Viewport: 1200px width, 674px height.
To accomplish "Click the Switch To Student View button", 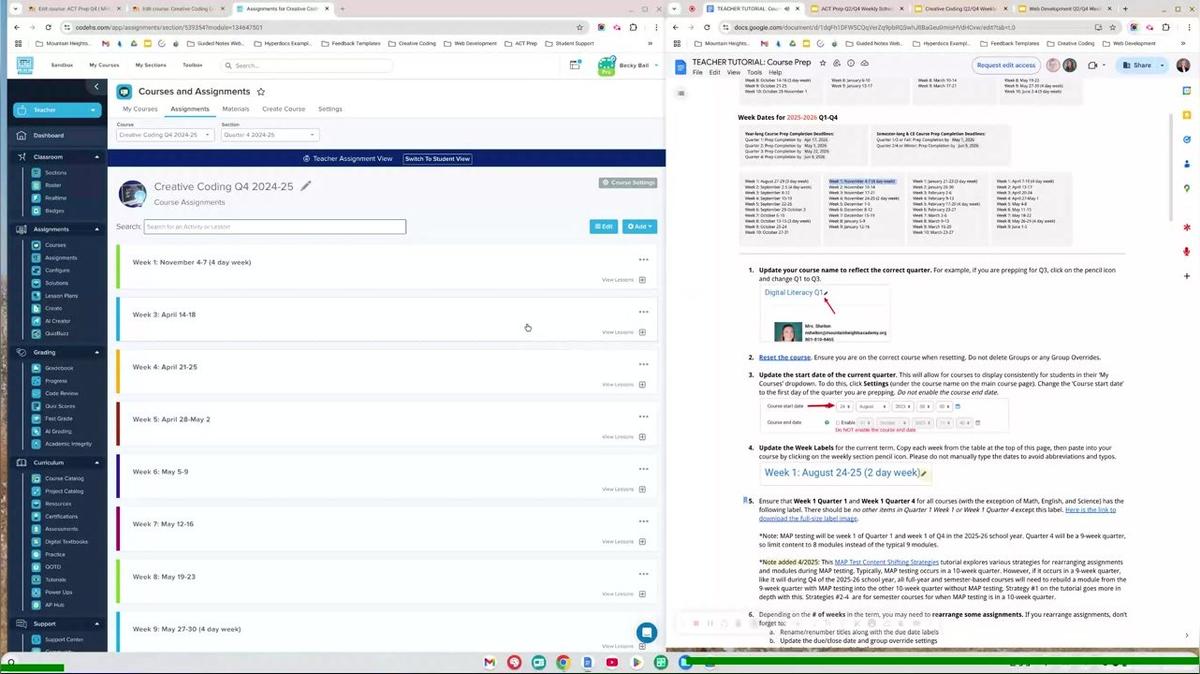I will point(437,159).
